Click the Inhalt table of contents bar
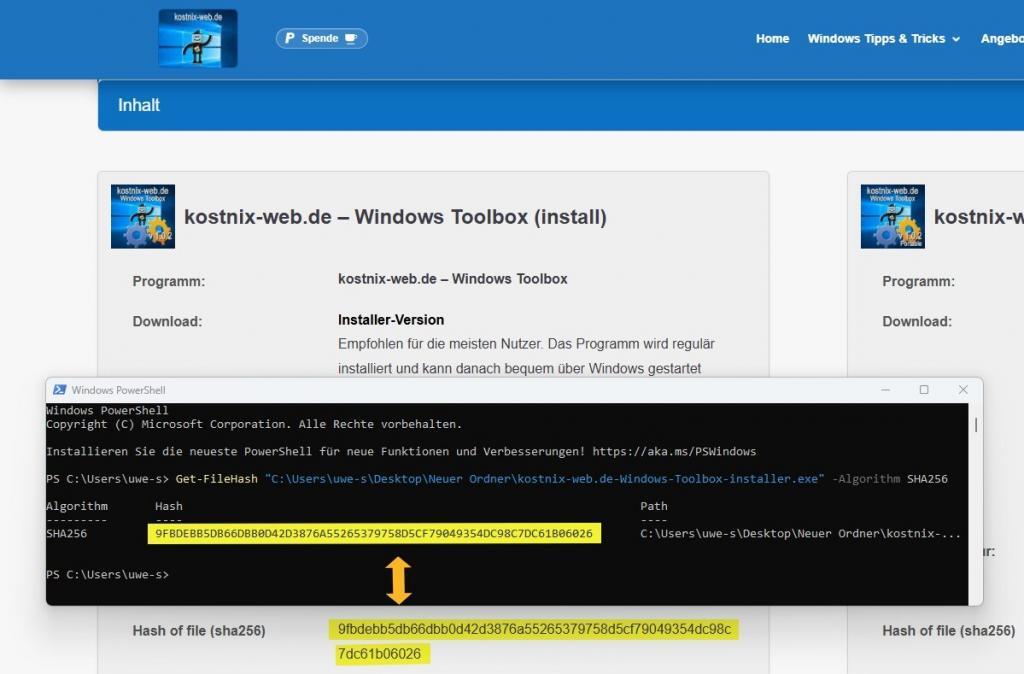1024x674 pixels. (x=561, y=105)
